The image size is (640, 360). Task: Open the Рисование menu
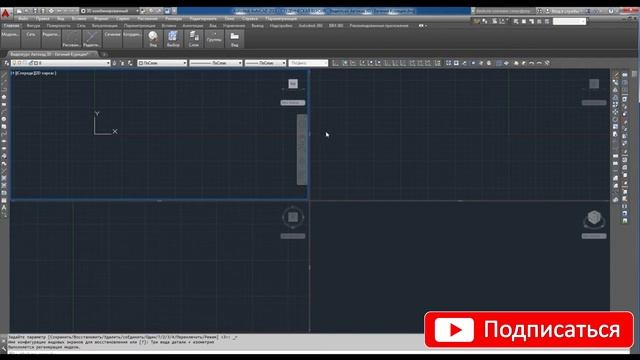point(147,19)
